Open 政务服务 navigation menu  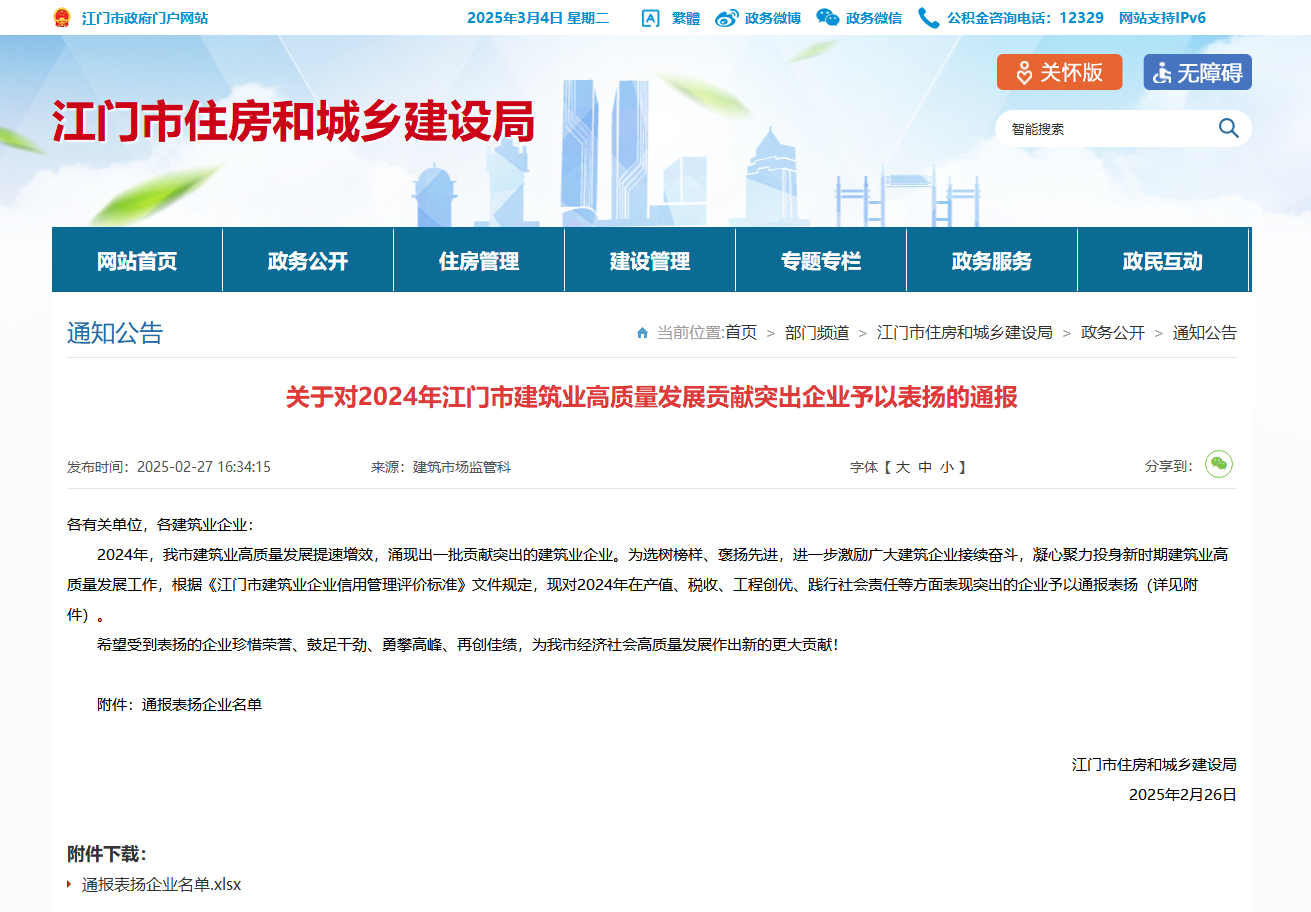[992, 260]
